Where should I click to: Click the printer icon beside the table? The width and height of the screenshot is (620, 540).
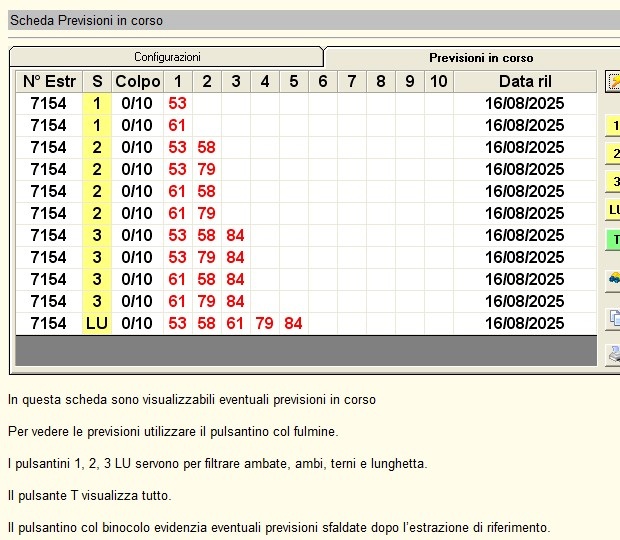click(612, 354)
